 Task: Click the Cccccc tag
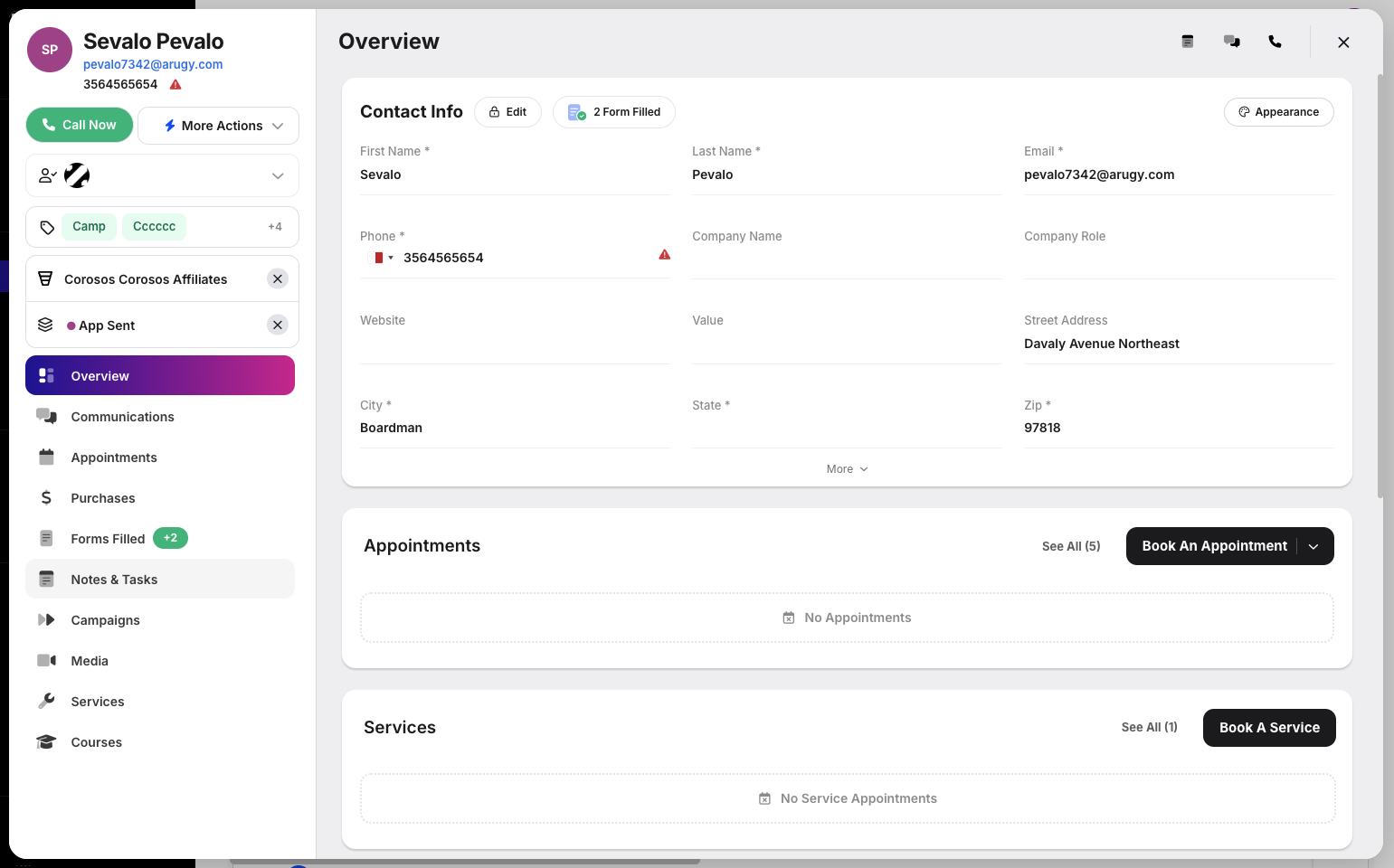(x=155, y=227)
